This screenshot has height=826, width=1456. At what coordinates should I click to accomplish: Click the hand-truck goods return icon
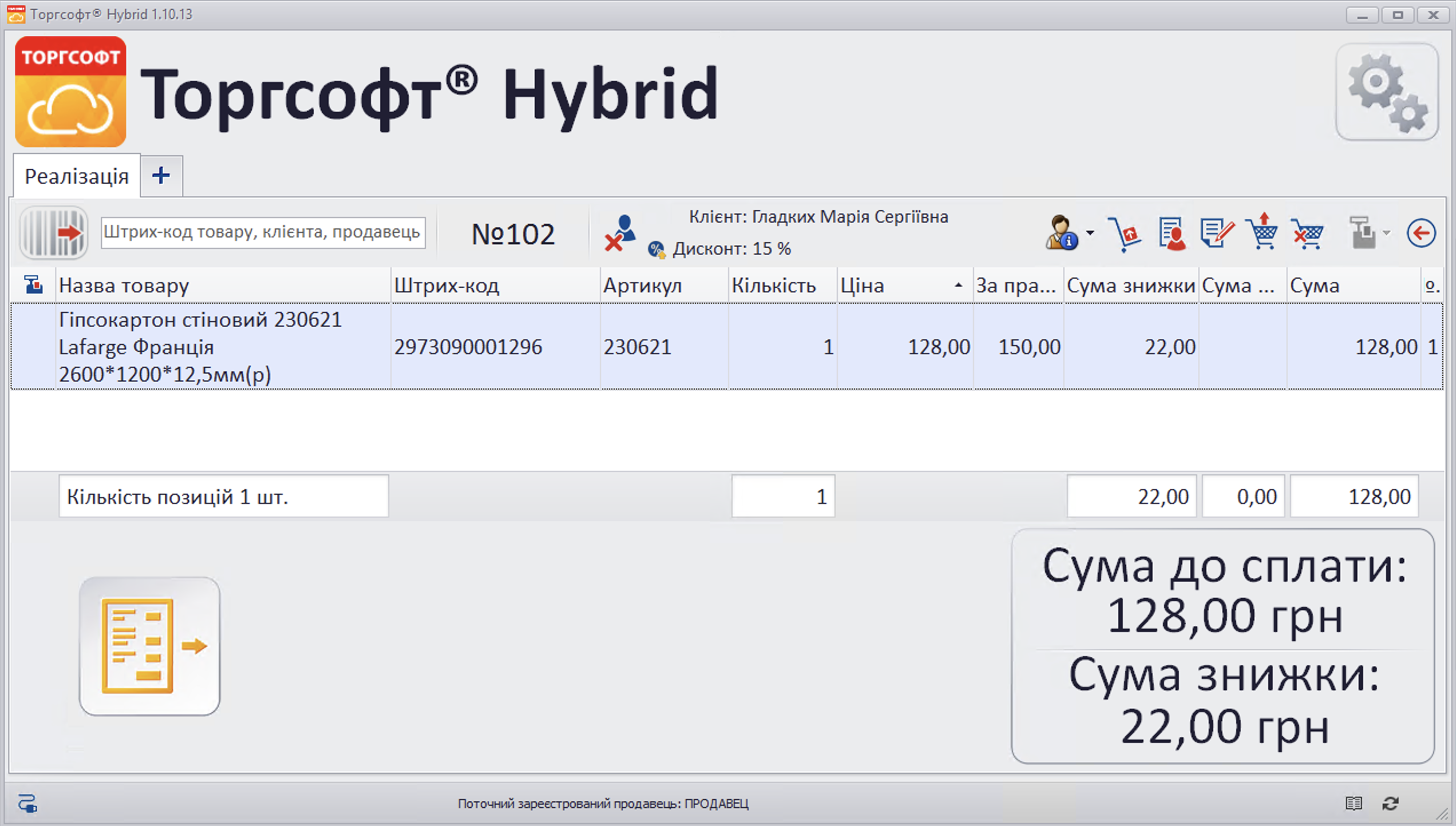pos(1124,233)
